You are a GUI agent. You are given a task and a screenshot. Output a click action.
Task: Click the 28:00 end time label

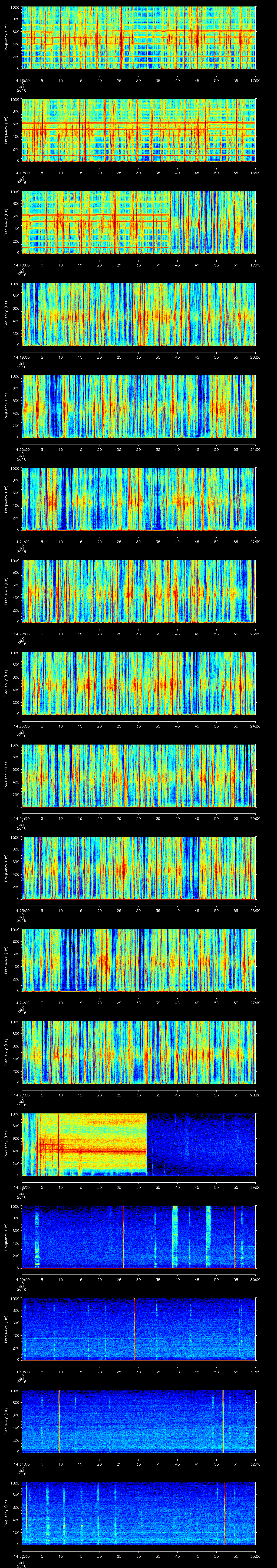click(255, 1095)
